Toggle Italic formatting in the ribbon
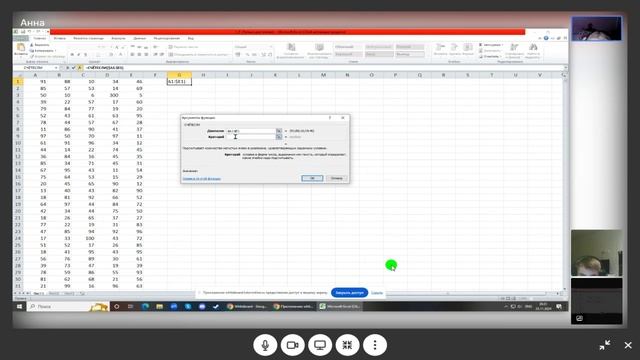Viewport: 640px width, 360px height. 79,55
